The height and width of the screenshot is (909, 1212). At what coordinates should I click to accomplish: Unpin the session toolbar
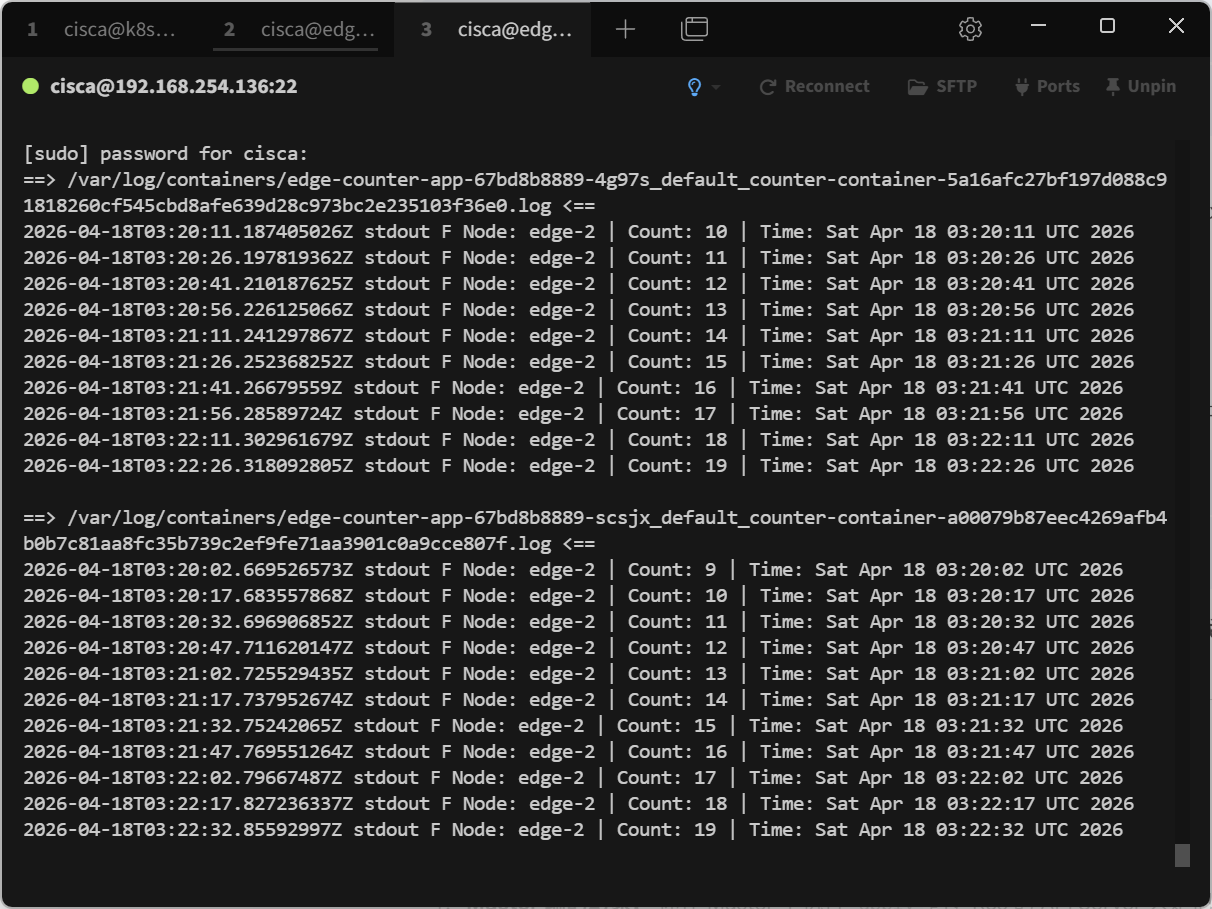[x=1140, y=87]
